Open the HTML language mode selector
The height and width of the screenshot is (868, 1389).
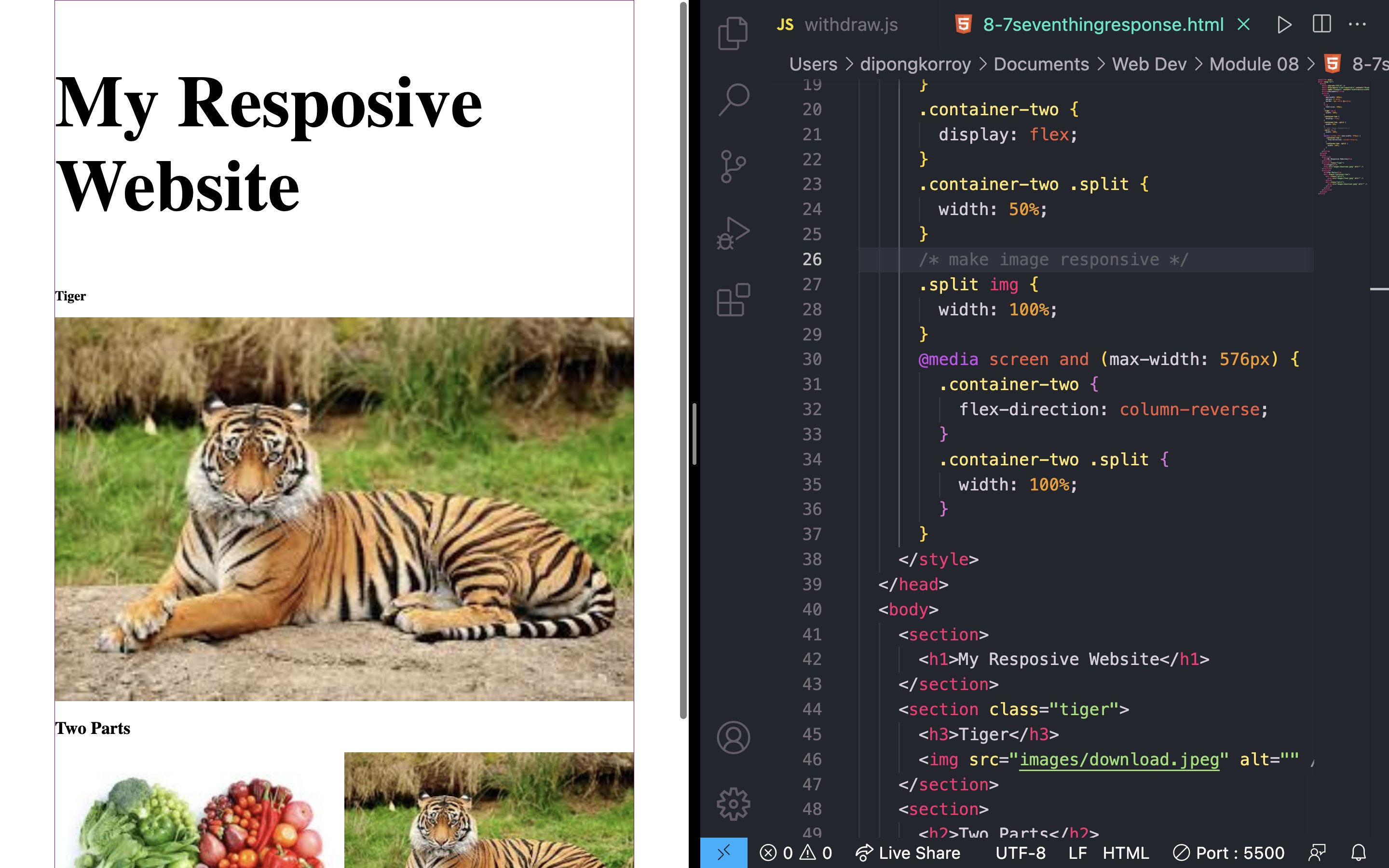click(x=1125, y=853)
